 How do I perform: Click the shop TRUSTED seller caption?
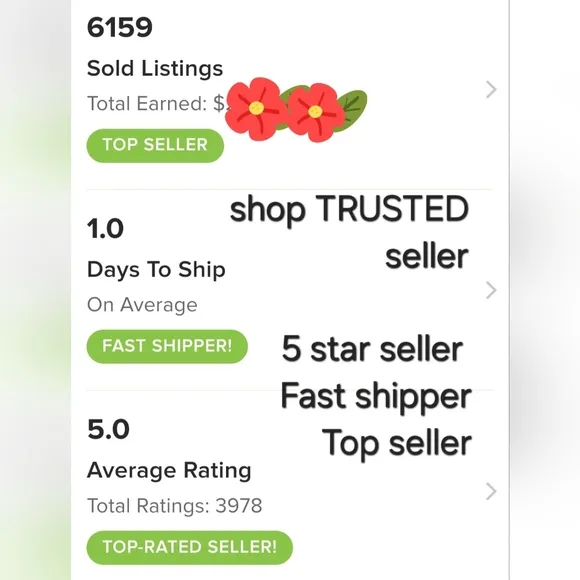[349, 232]
